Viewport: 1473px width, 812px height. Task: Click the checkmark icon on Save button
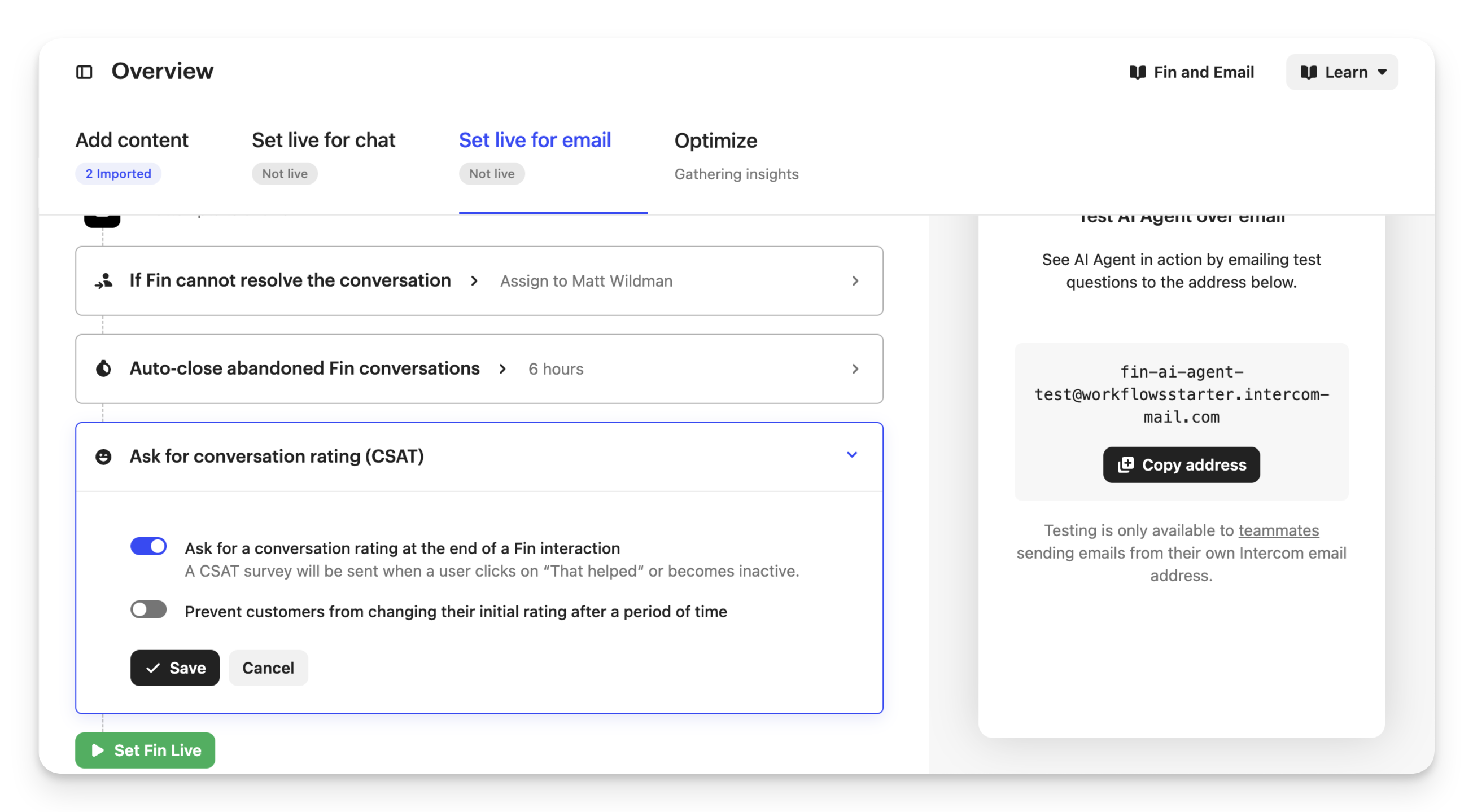click(x=153, y=668)
